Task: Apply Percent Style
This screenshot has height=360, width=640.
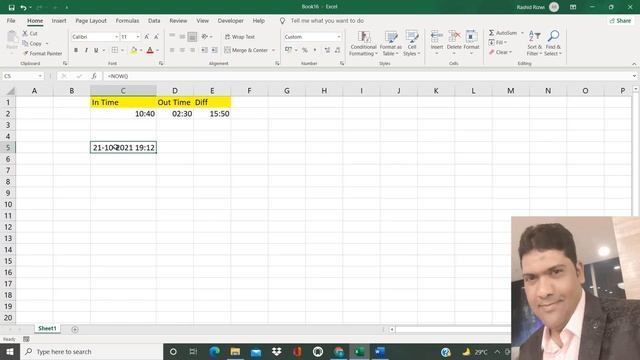Action: click(305, 50)
